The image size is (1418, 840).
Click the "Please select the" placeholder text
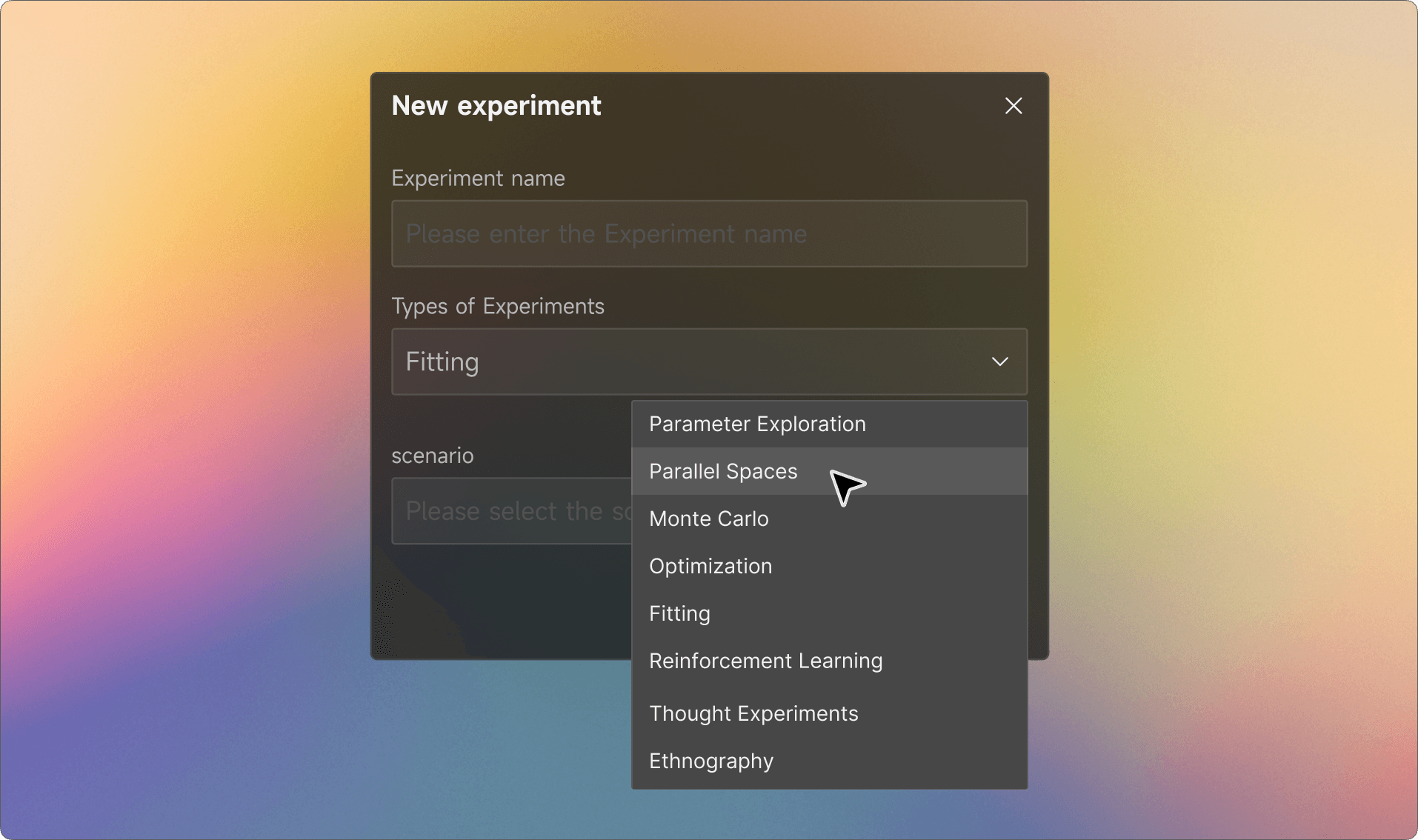point(504,511)
